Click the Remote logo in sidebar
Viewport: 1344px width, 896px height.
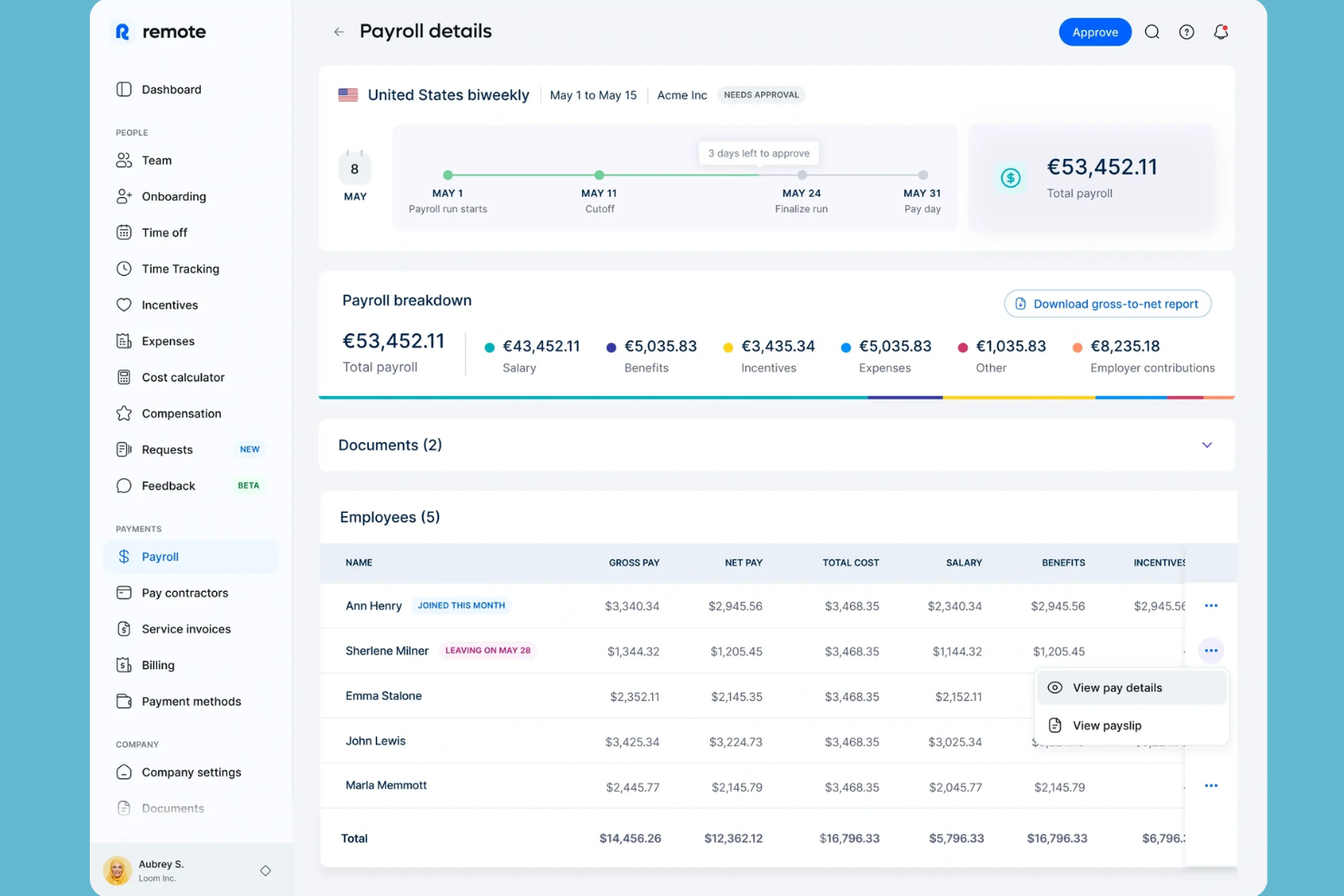161,32
